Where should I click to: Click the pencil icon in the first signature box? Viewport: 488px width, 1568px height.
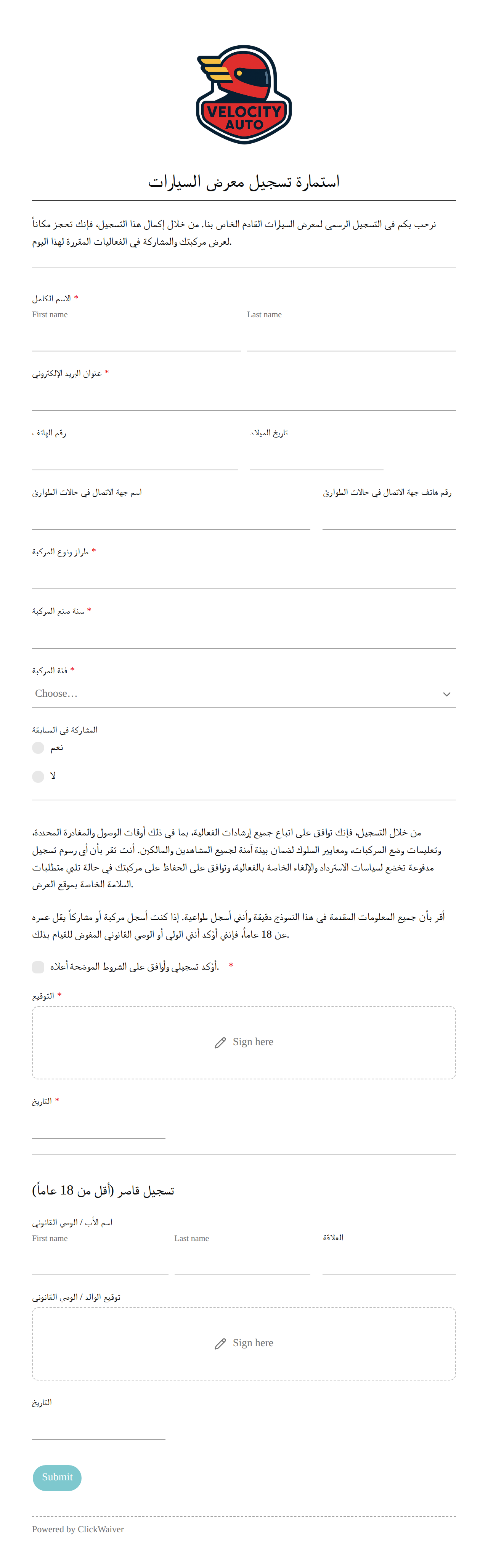pos(220,1043)
